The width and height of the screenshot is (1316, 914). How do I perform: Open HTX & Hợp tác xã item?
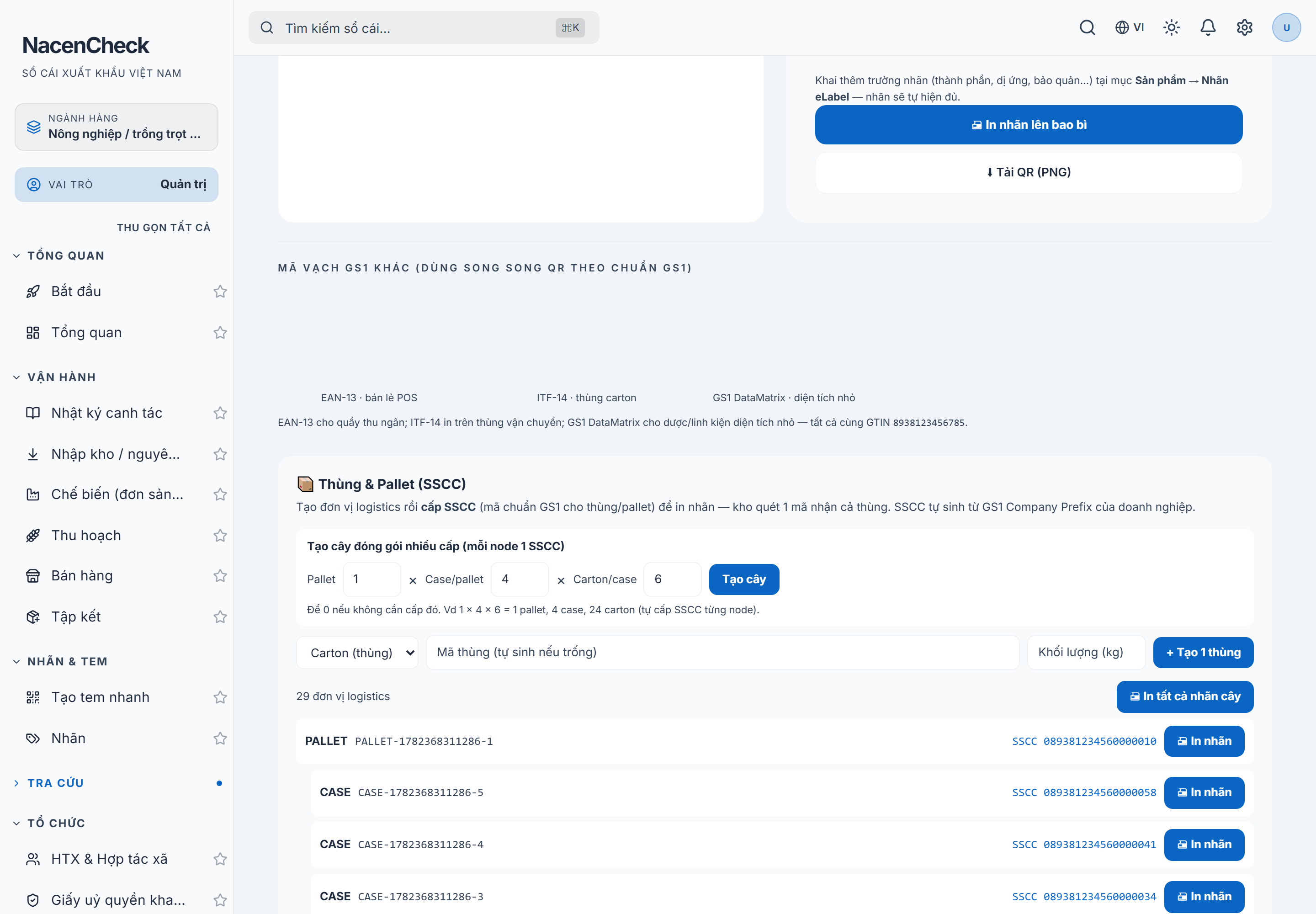pyautogui.click(x=115, y=859)
